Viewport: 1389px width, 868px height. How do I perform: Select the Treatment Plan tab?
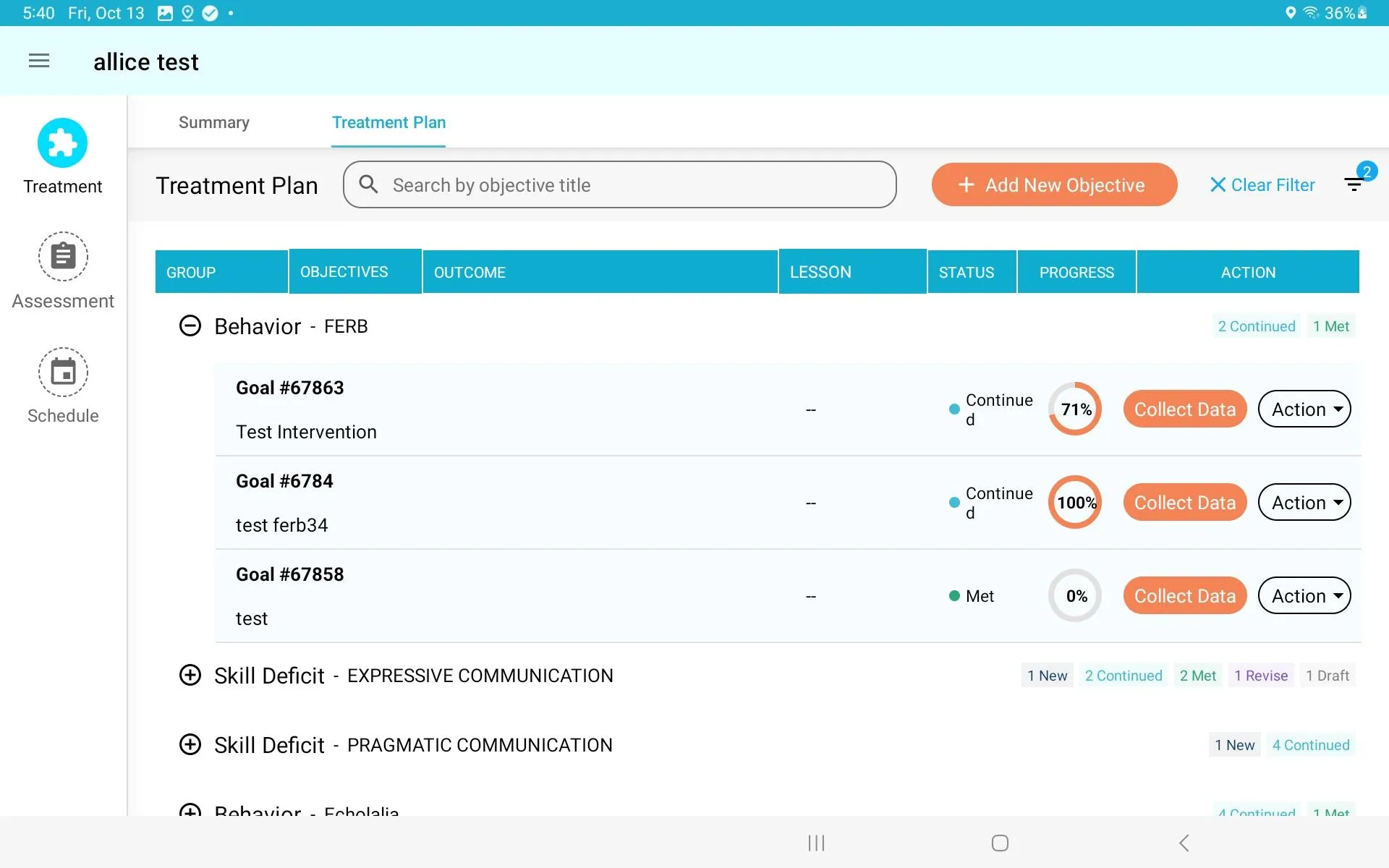[388, 122]
